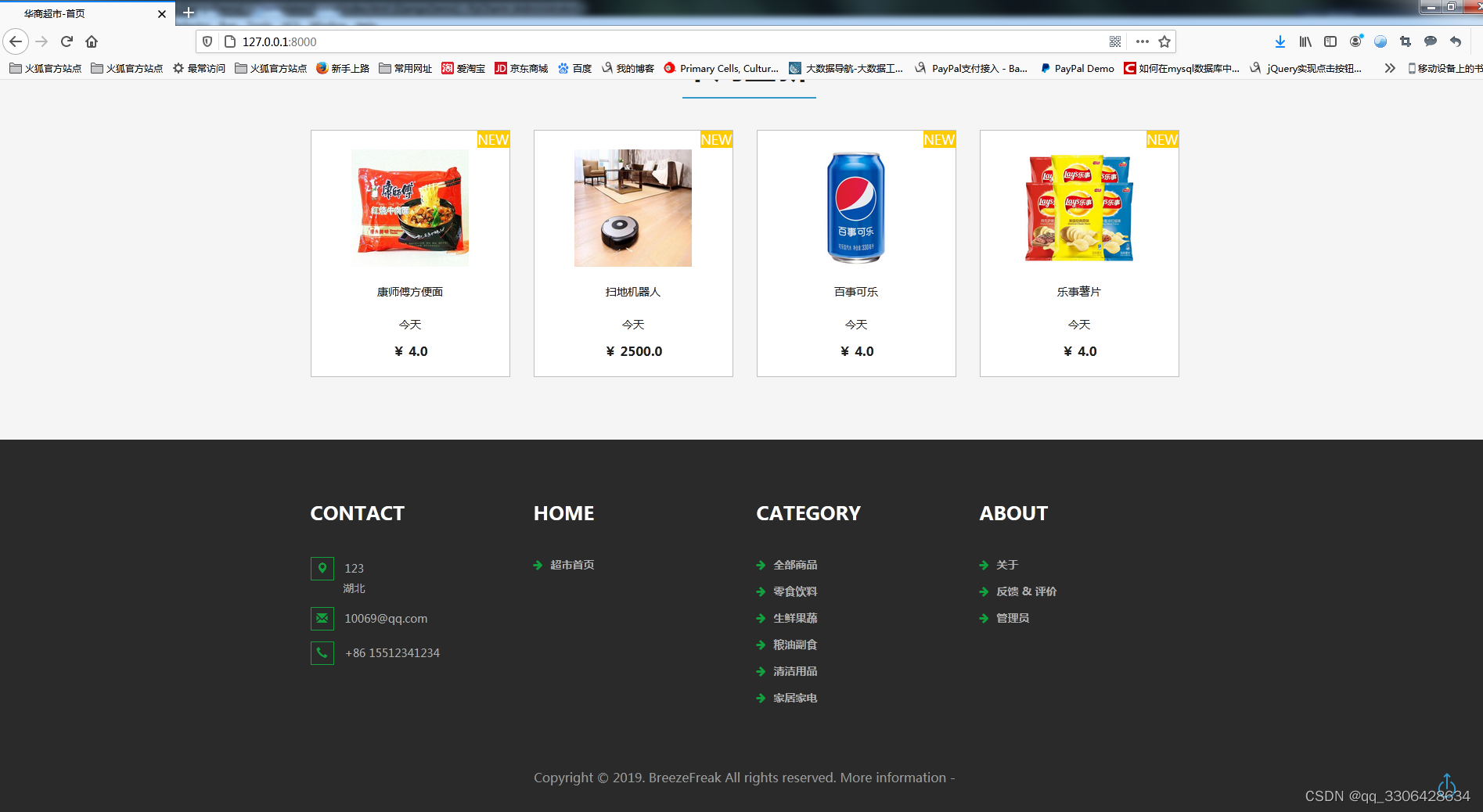1483x812 pixels.
Task: Open 粮油副食 category link
Action: 795,645
